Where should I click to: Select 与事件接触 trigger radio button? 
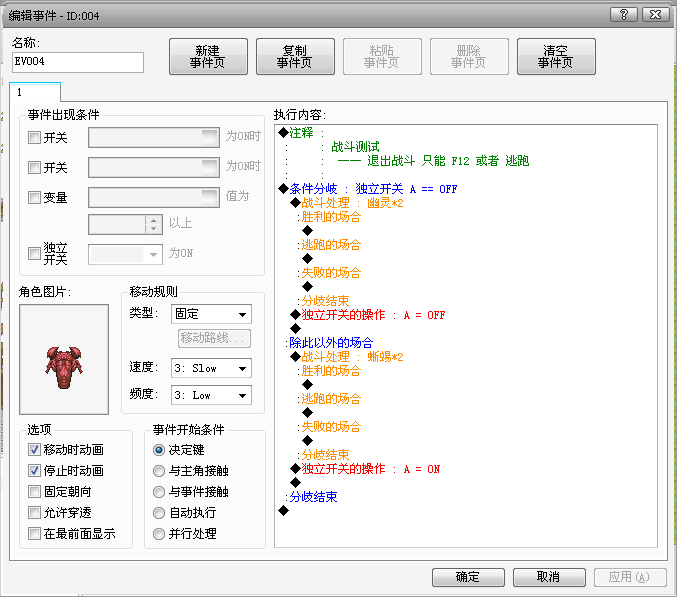click(159, 492)
